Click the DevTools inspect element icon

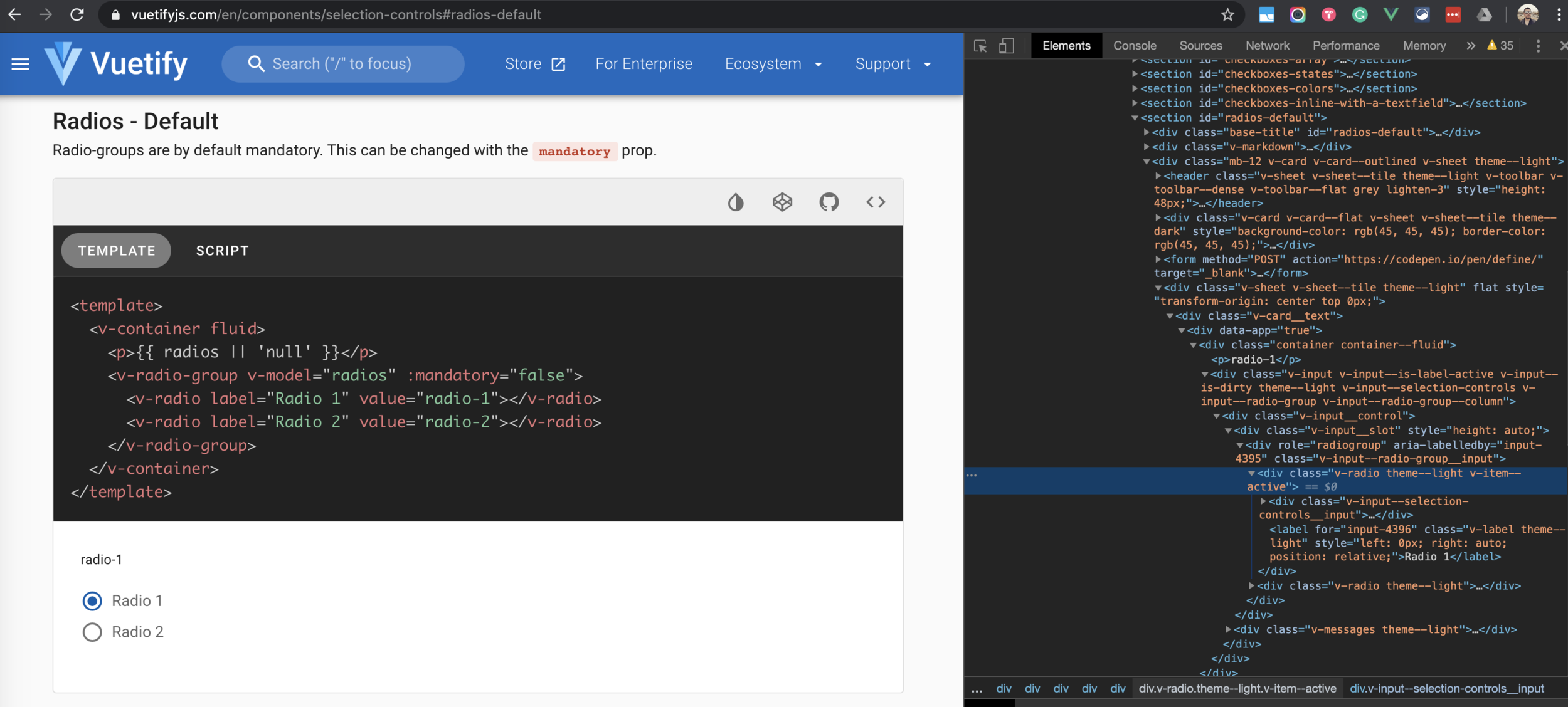980,46
